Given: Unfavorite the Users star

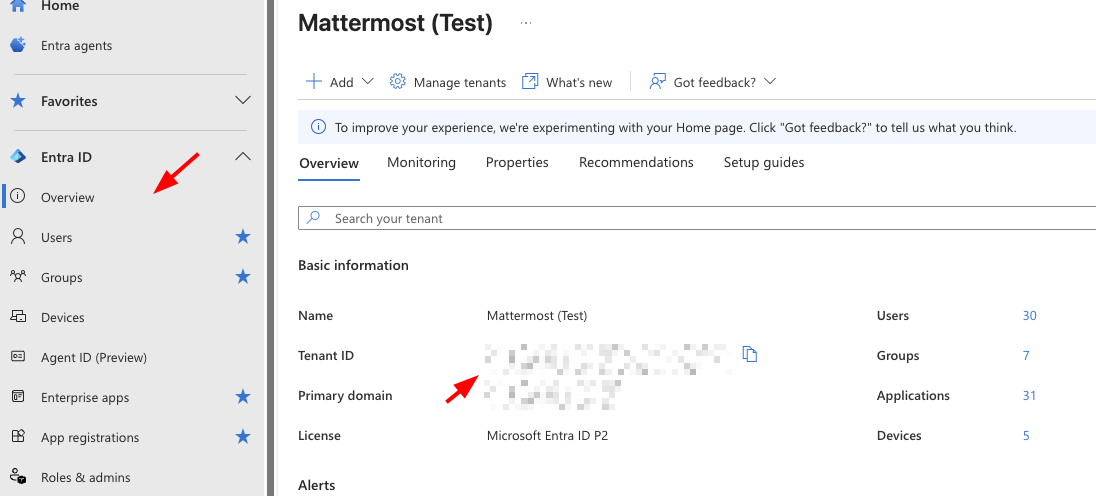Looking at the screenshot, I should click(242, 237).
